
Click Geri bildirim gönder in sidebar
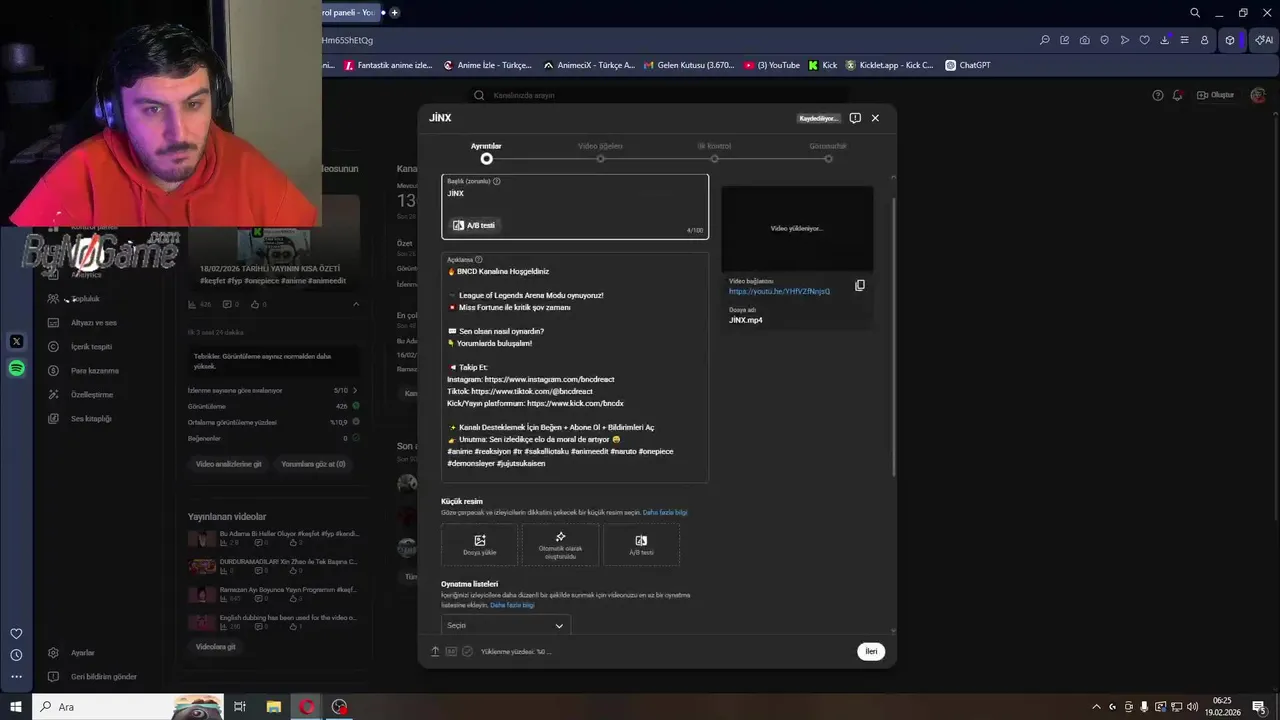103,677
